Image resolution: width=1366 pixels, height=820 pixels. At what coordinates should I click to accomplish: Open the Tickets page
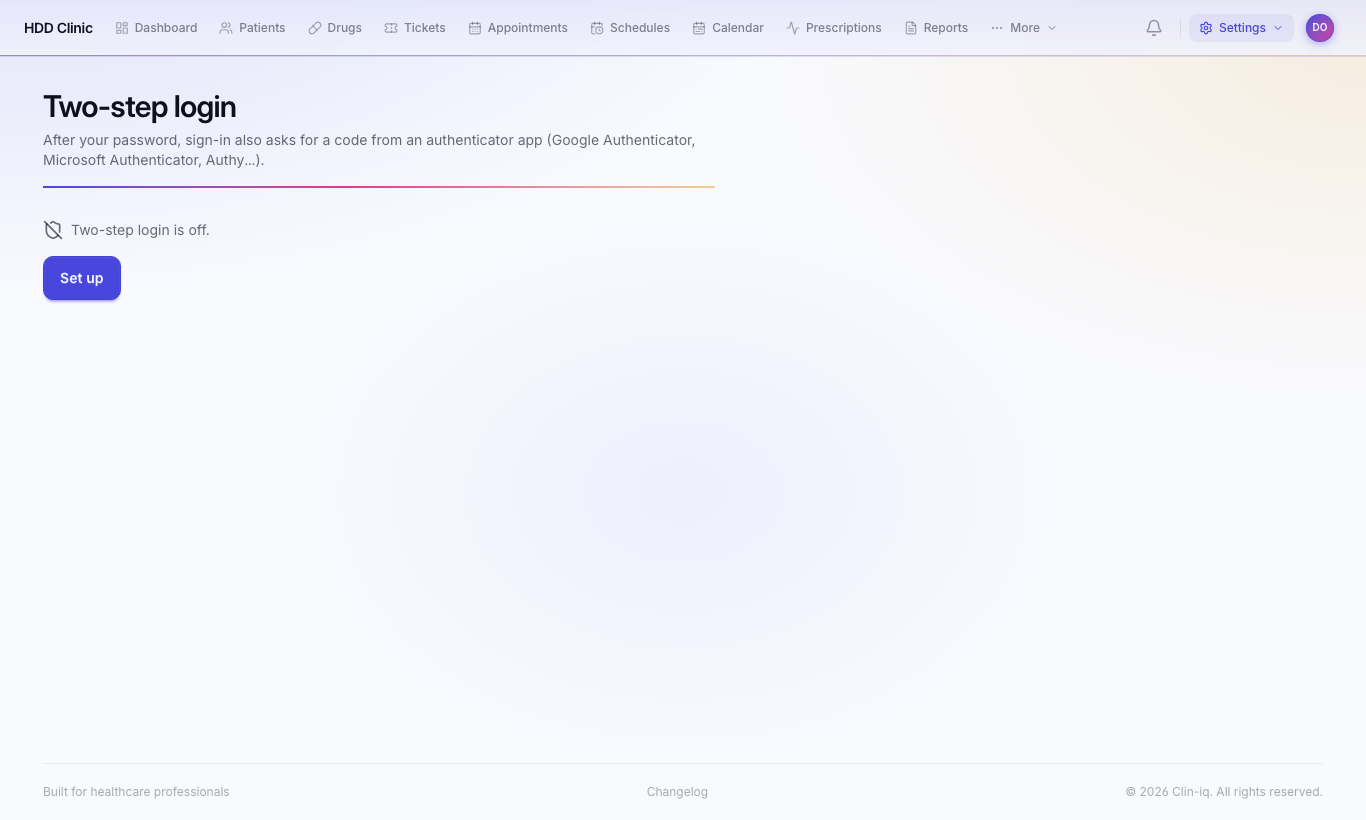[415, 28]
